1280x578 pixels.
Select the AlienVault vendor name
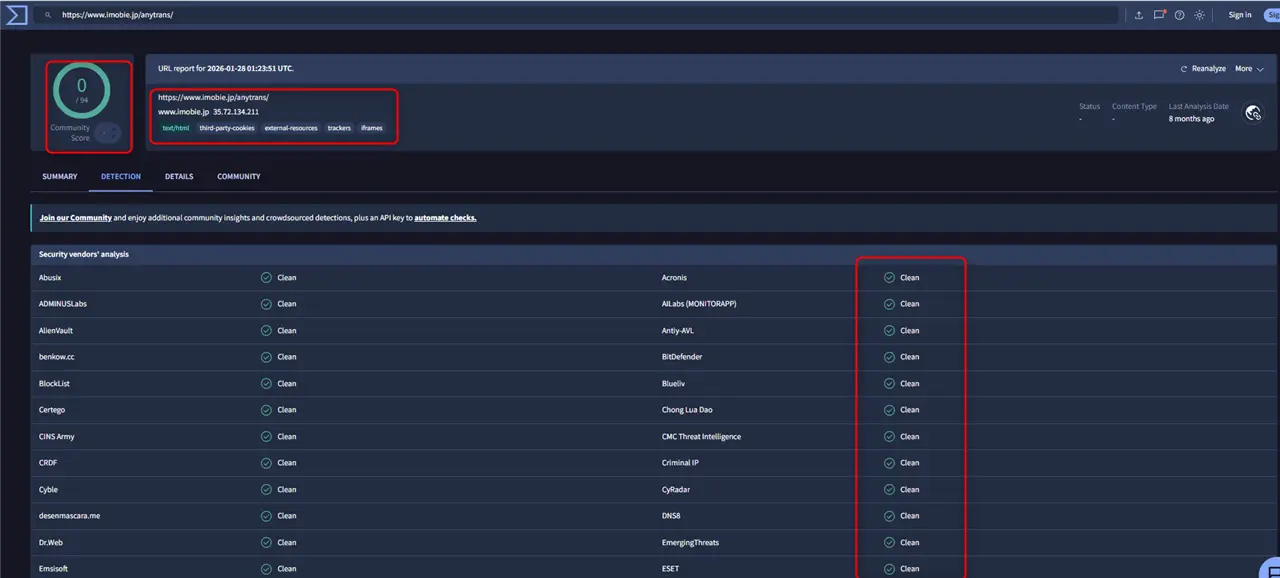point(56,330)
